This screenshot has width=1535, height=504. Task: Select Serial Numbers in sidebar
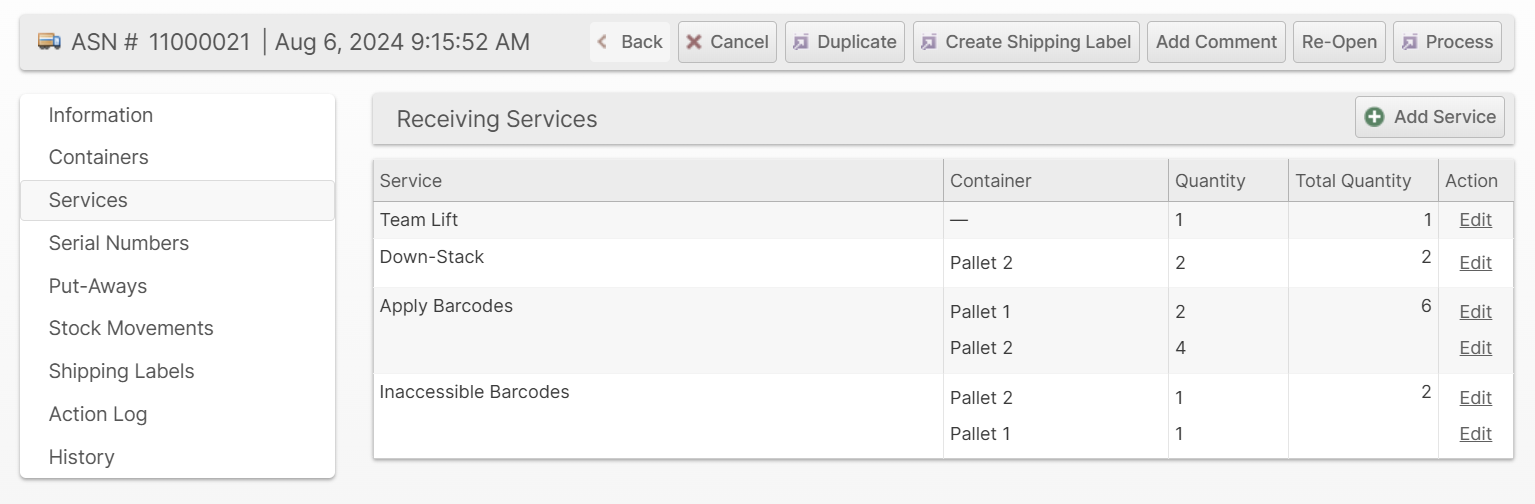coord(119,243)
